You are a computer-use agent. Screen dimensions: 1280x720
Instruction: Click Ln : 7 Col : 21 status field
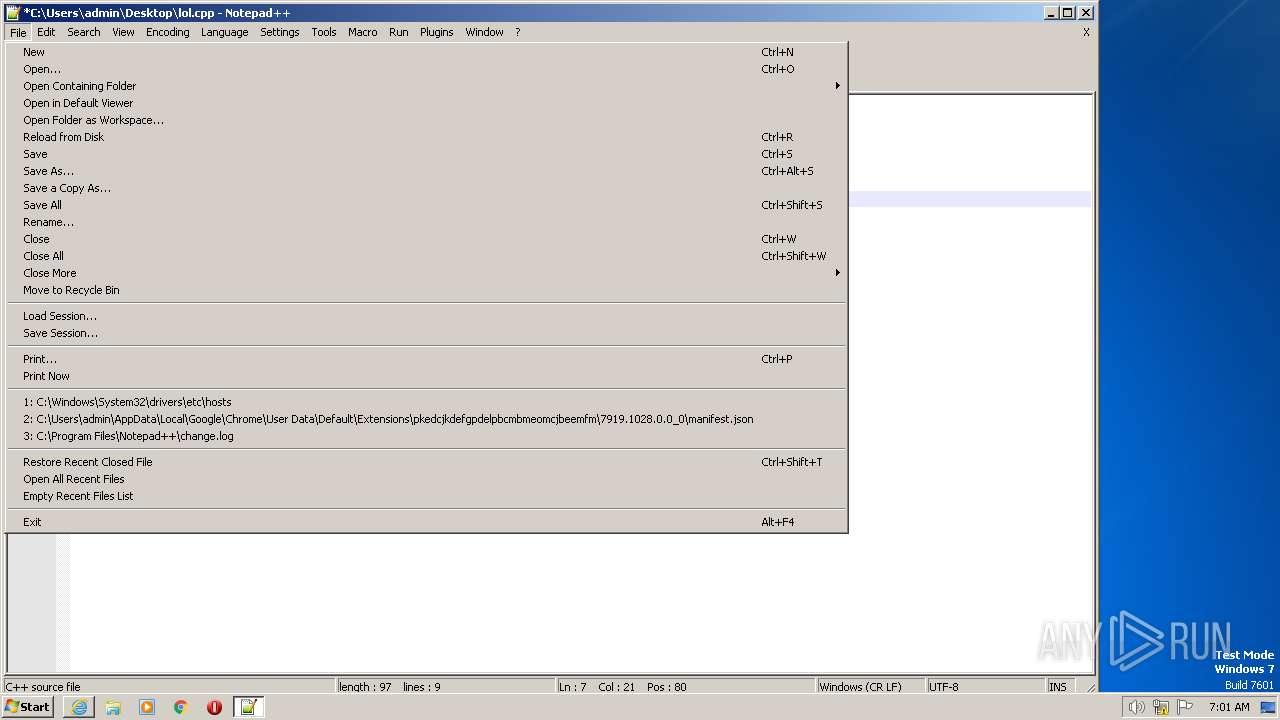click(x=685, y=687)
